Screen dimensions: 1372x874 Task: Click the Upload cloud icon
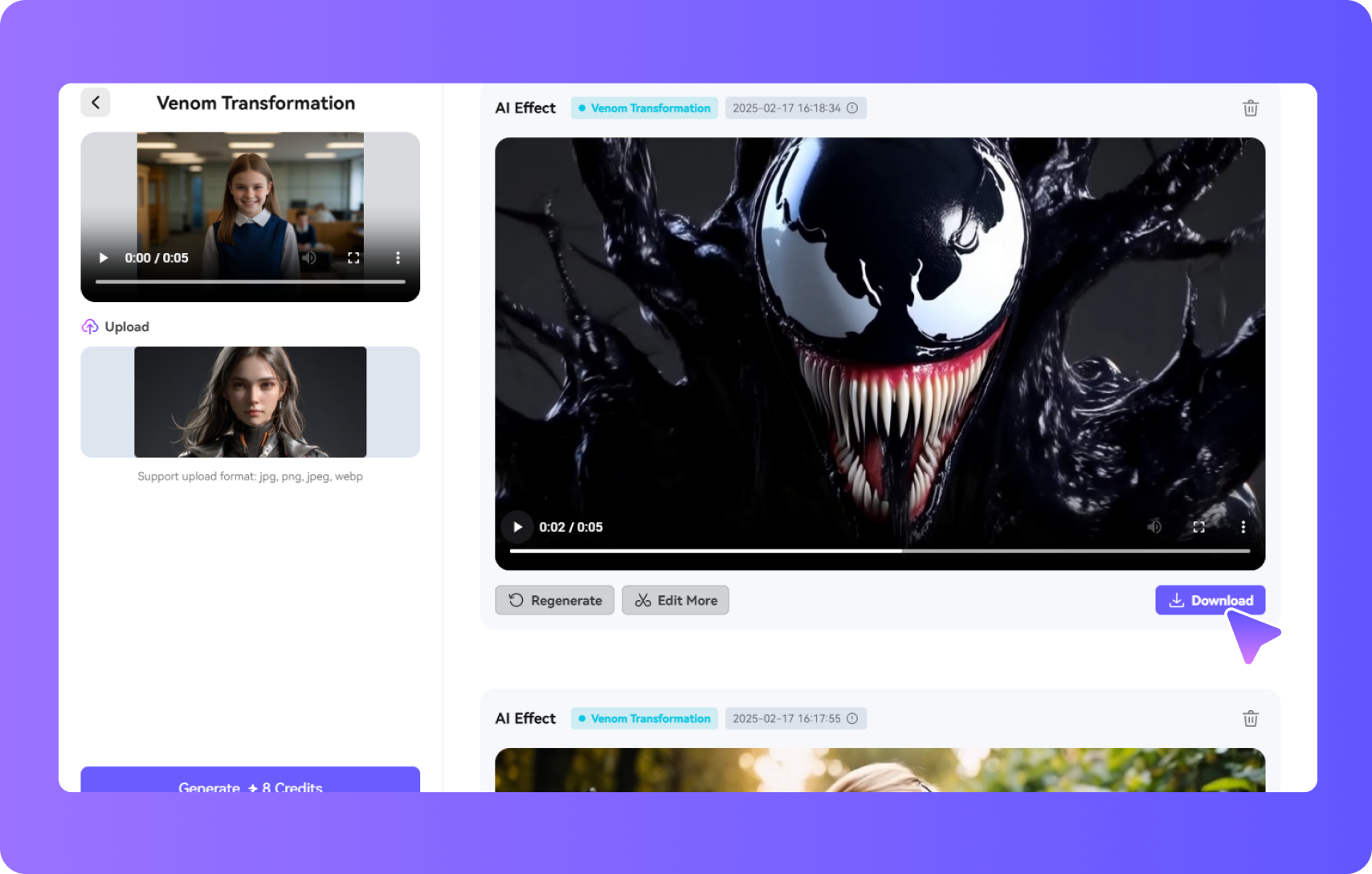point(90,326)
